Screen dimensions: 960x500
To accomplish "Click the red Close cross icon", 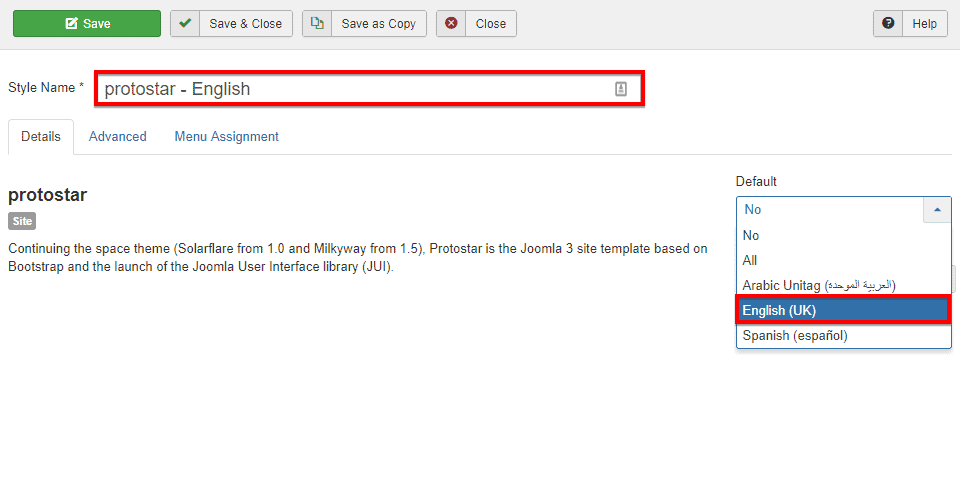I will click(451, 23).
